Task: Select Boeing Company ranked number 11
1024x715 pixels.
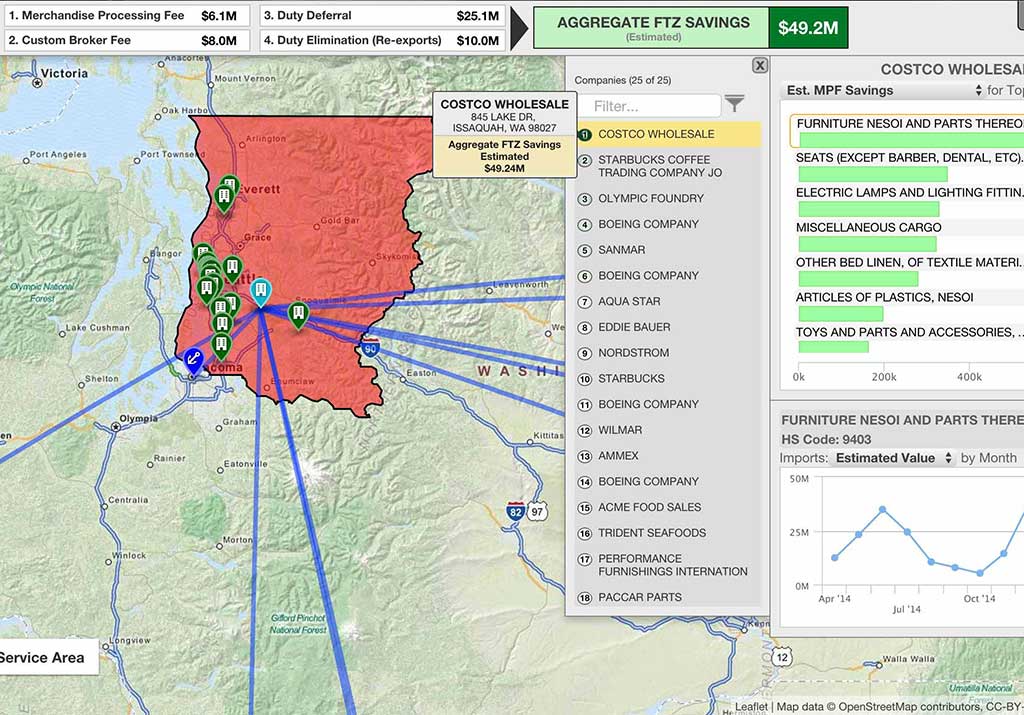Action: 669,404
